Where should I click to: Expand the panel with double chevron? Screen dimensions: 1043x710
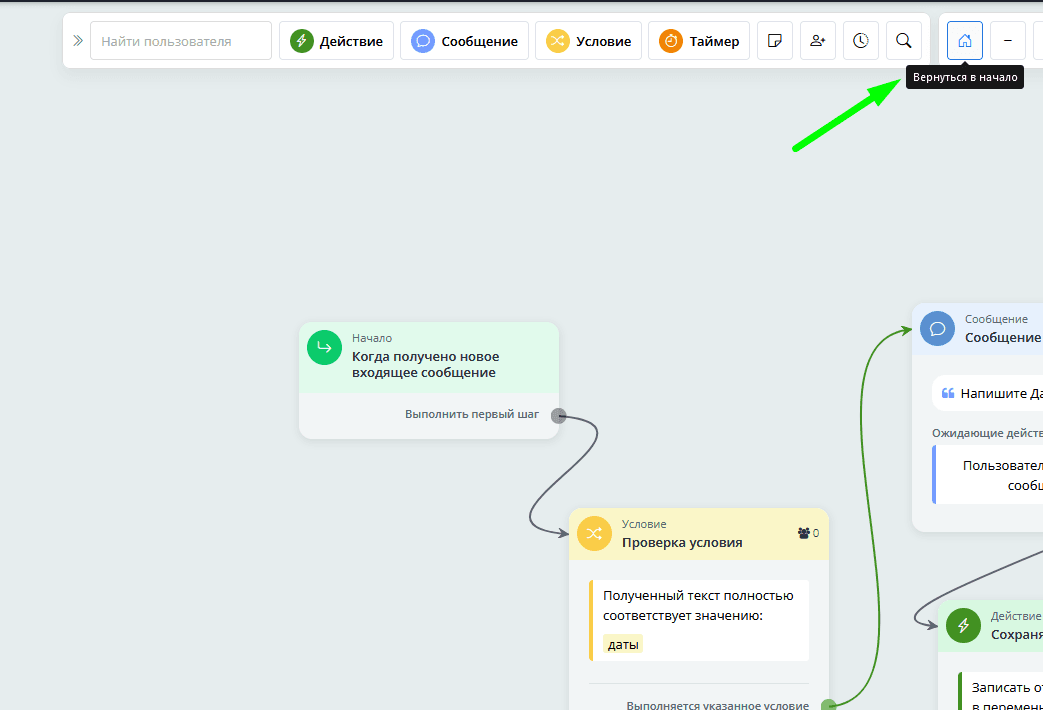point(78,41)
